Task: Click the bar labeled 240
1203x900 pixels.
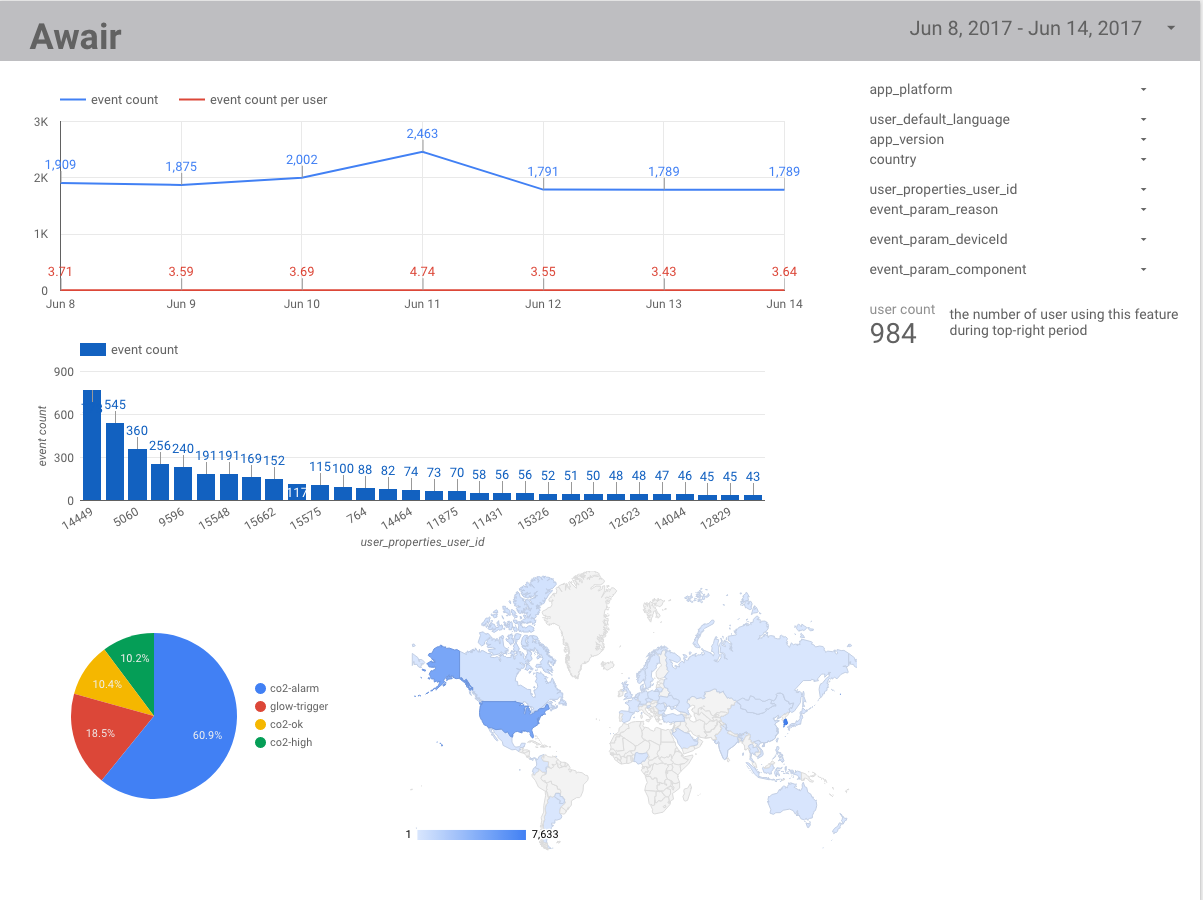Action: pyautogui.click(x=183, y=483)
